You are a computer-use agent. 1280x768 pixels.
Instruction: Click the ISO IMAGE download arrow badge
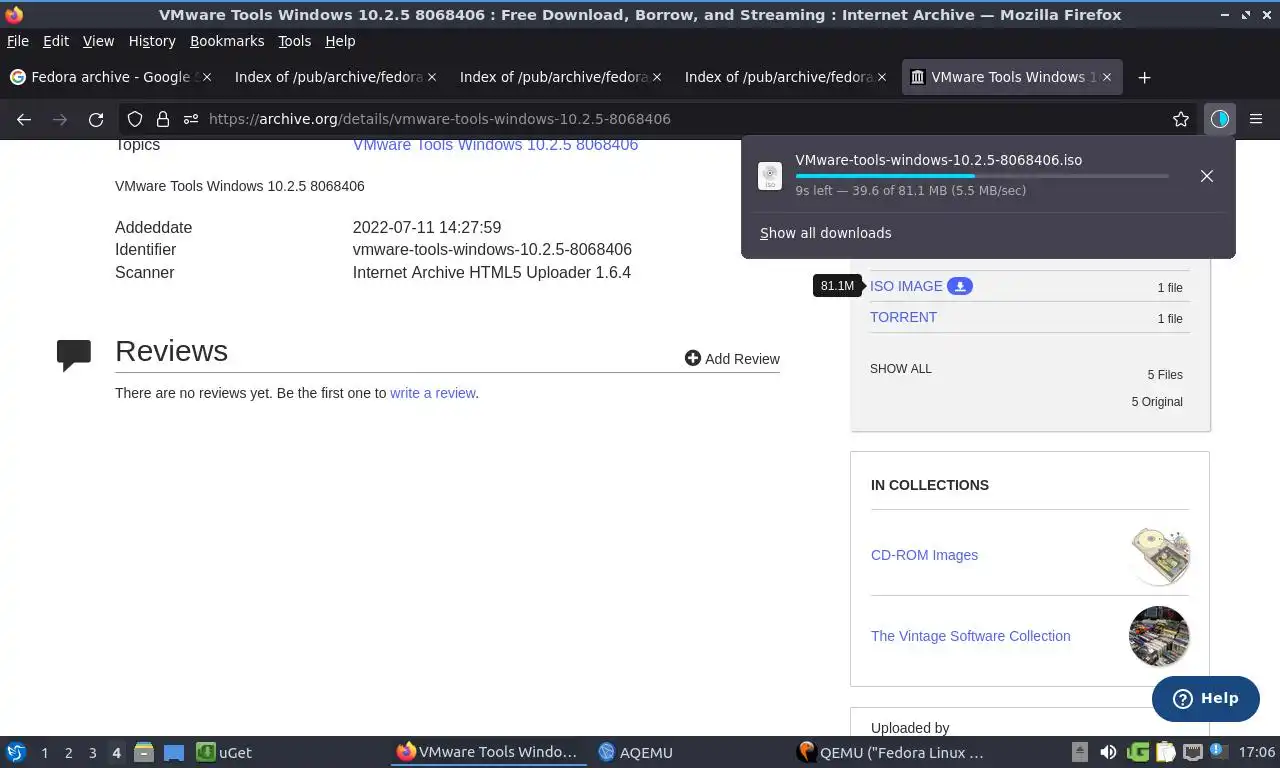coord(960,286)
